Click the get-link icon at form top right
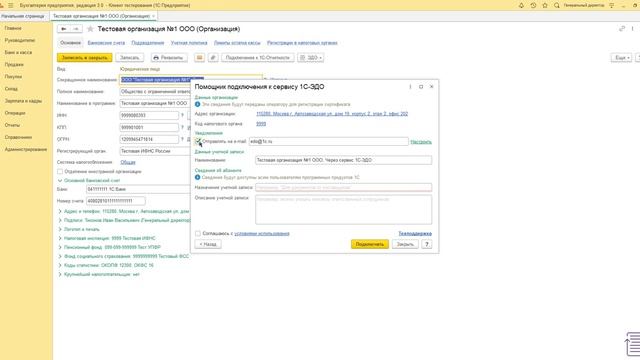Image resolution: width=640 pixels, height=360 pixels. point(622,29)
